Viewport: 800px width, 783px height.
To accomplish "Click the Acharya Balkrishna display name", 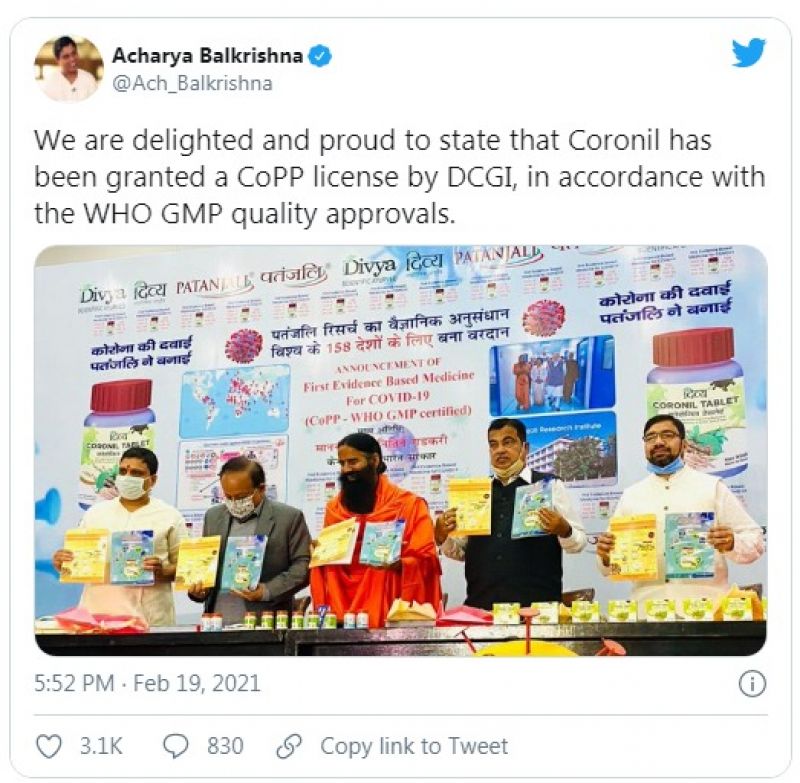I will coord(208,56).
